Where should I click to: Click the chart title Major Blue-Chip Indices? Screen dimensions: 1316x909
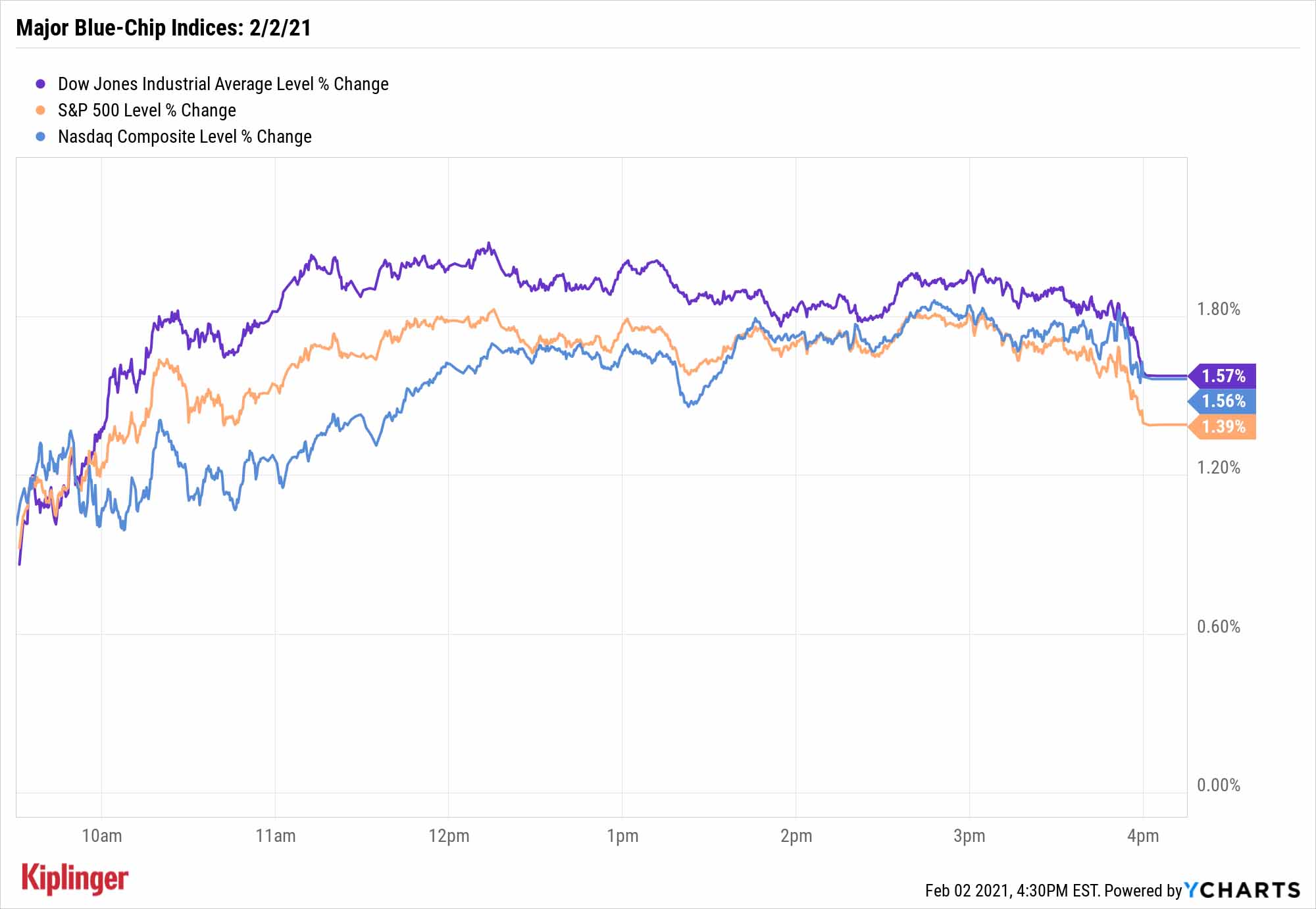coord(163,28)
